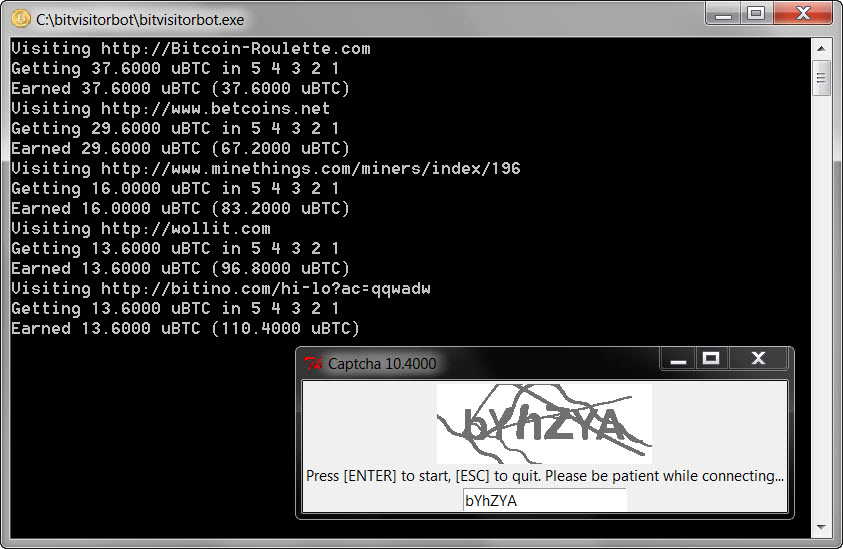Click the 'Getting 37.6000 uBTC' countdown line
843x549 pixels.
click(x=175, y=68)
